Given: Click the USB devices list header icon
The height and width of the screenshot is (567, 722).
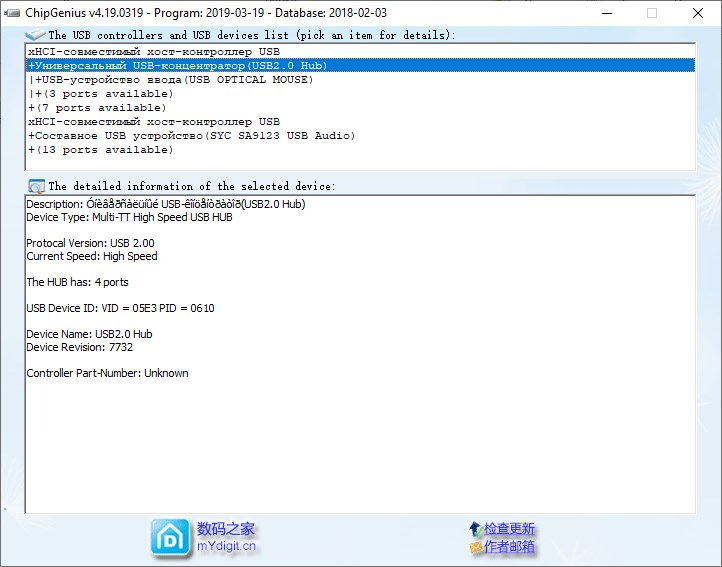Looking at the screenshot, I should [x=36, y=35].
